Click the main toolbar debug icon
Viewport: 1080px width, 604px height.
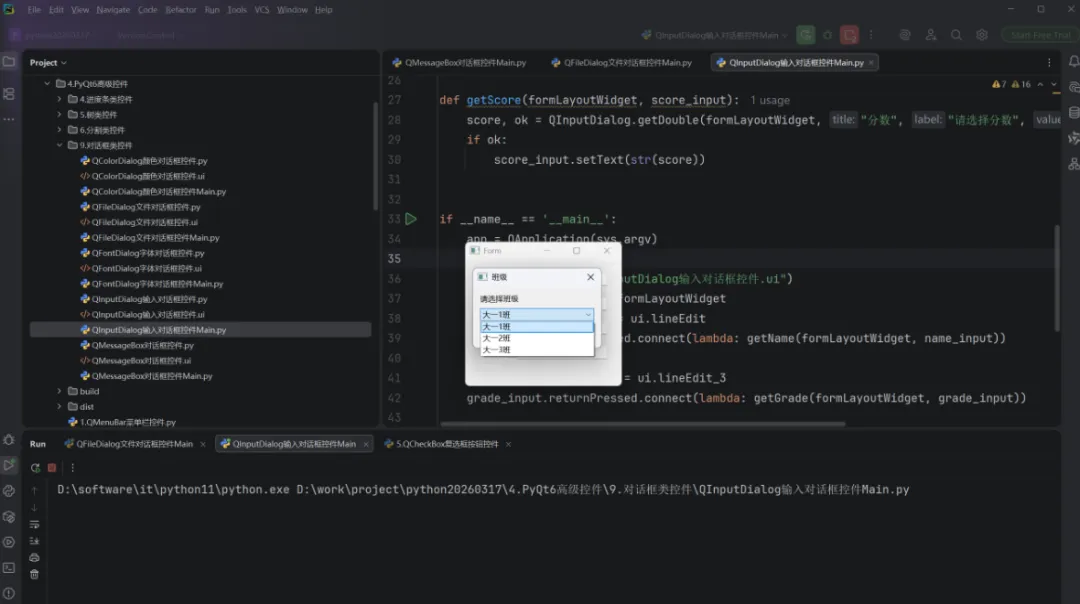click(827, 35)
